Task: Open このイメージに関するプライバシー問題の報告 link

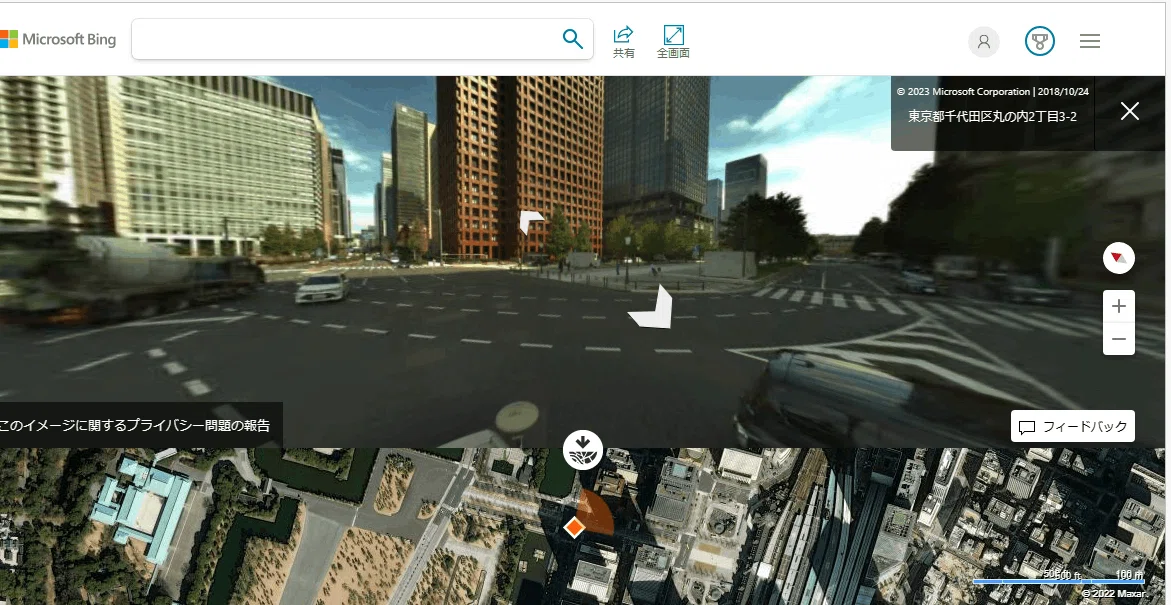Action: [x=134, y=425]
